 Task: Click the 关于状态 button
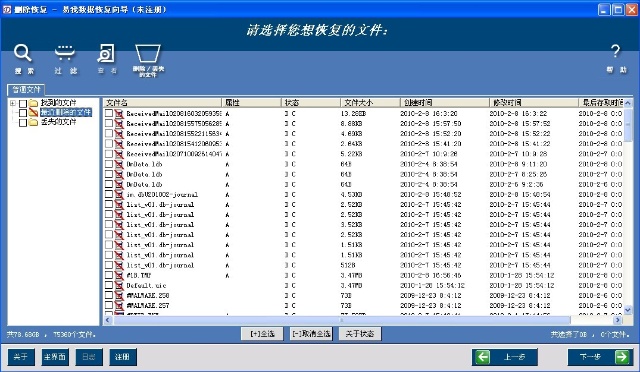coord(360,334)
